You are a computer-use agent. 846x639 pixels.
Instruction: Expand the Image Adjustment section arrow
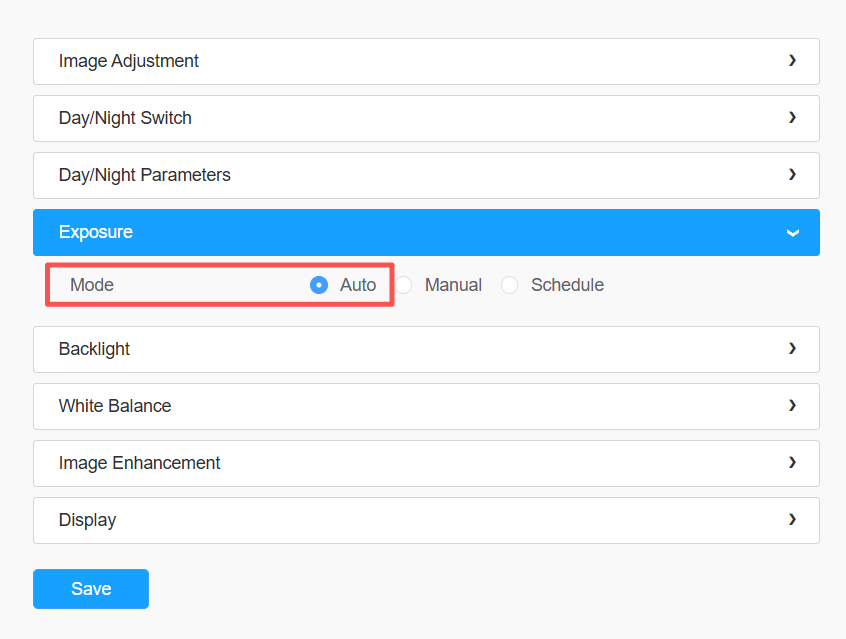[x=792, y=60]
